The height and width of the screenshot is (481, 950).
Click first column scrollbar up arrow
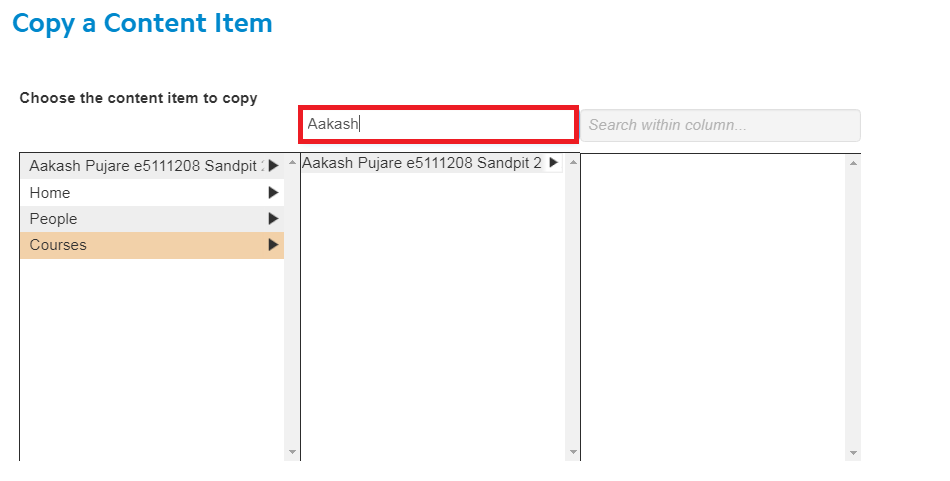point(293,162)
